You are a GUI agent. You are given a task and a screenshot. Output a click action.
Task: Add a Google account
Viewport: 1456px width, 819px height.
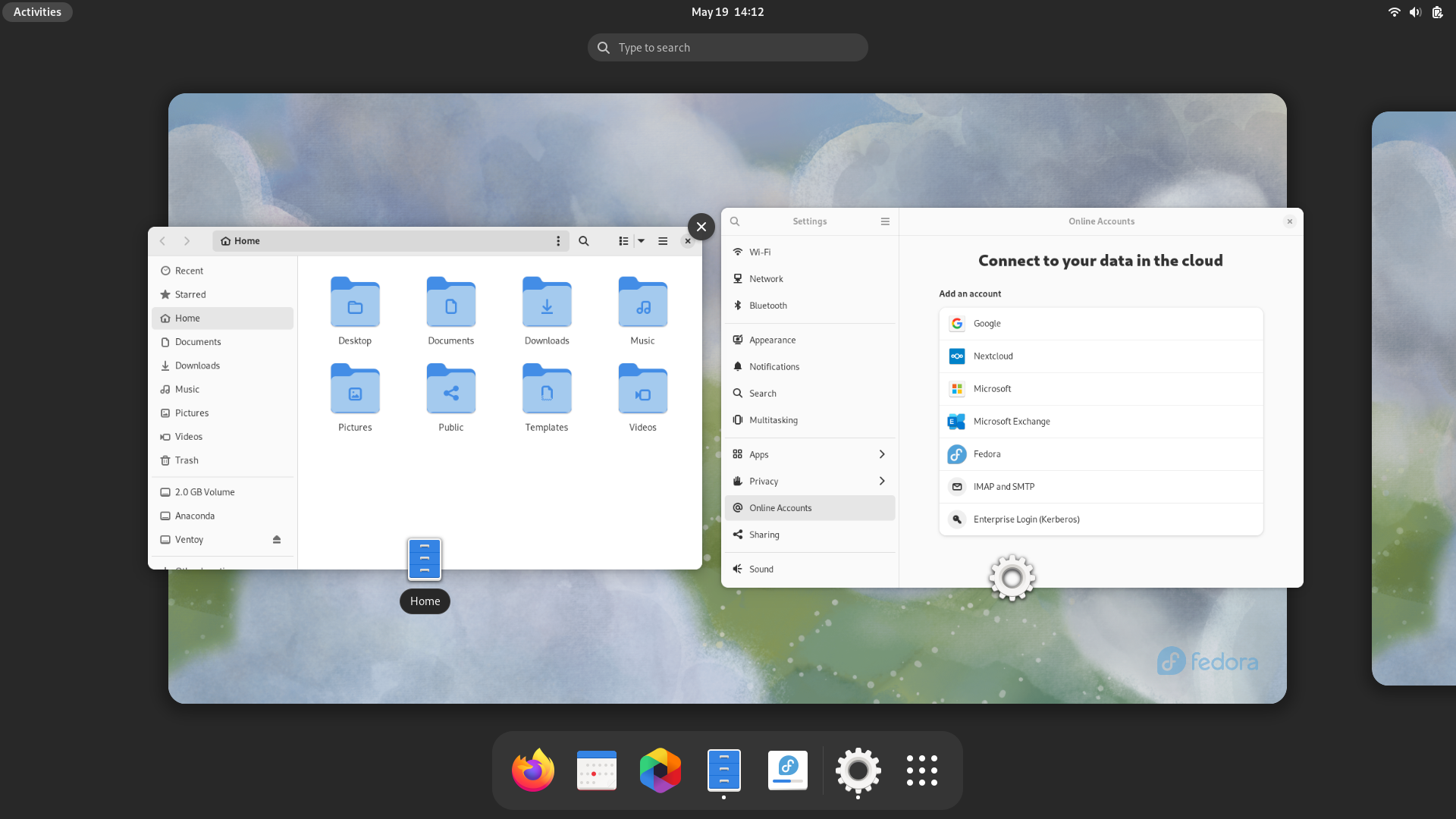tap(1101, 324)
